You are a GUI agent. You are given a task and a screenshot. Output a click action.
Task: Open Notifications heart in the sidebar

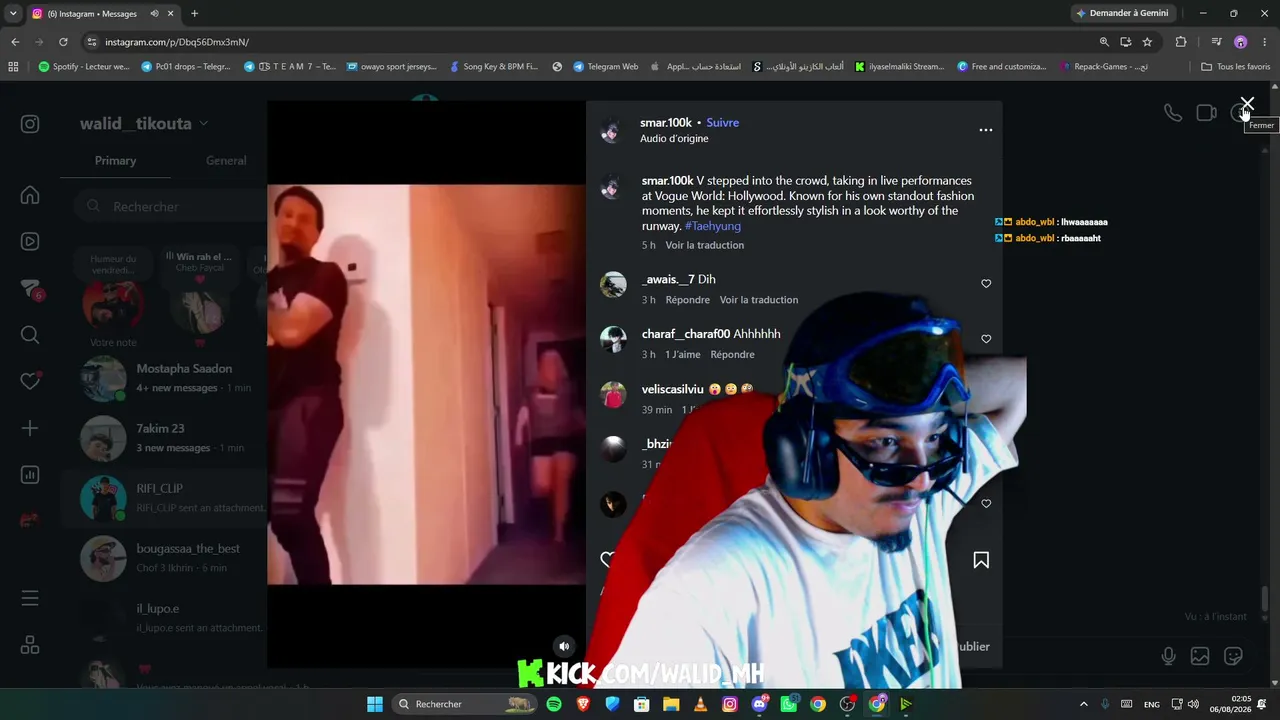30,381
